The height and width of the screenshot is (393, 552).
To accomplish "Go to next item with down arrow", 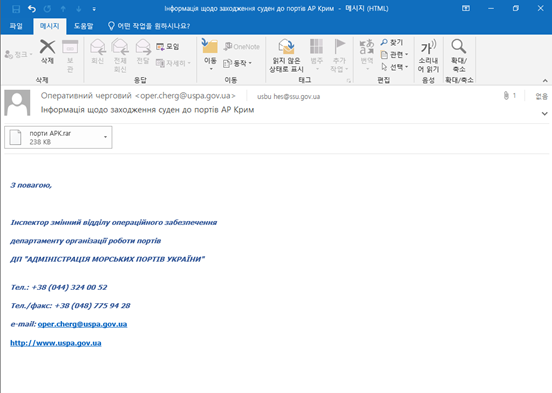I will (x=79, y=9).
